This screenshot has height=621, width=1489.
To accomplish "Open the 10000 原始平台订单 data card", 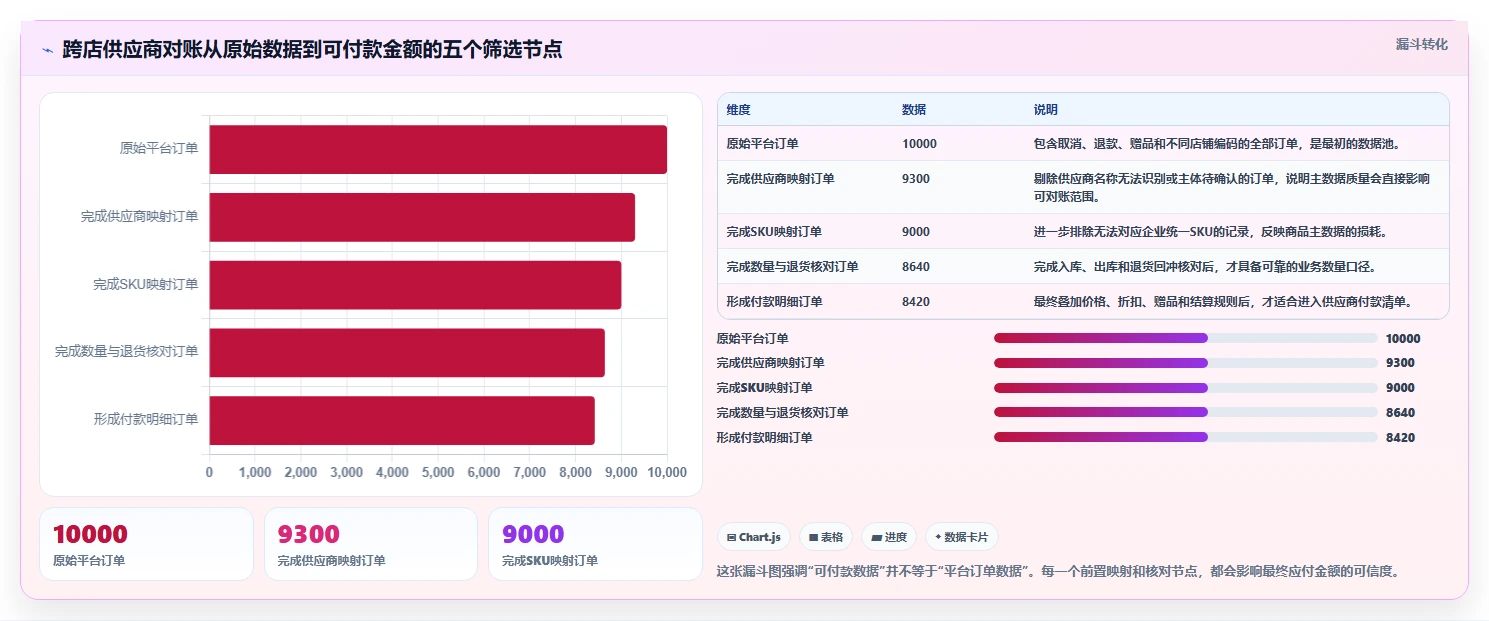I will point(146,544).
